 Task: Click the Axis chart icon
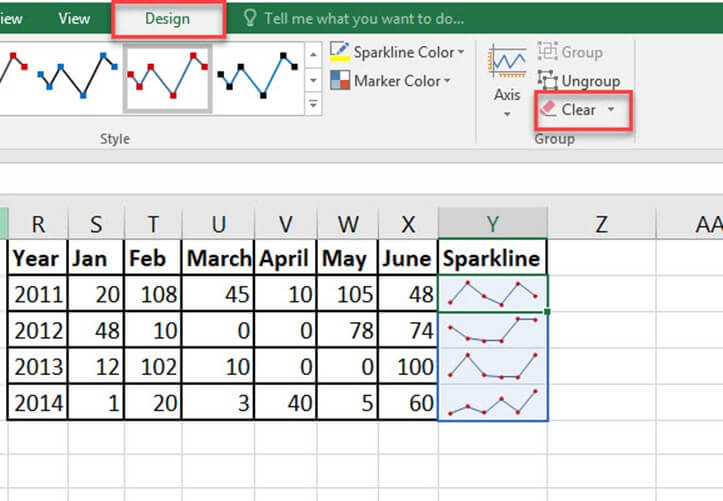(x=507, y=62)
